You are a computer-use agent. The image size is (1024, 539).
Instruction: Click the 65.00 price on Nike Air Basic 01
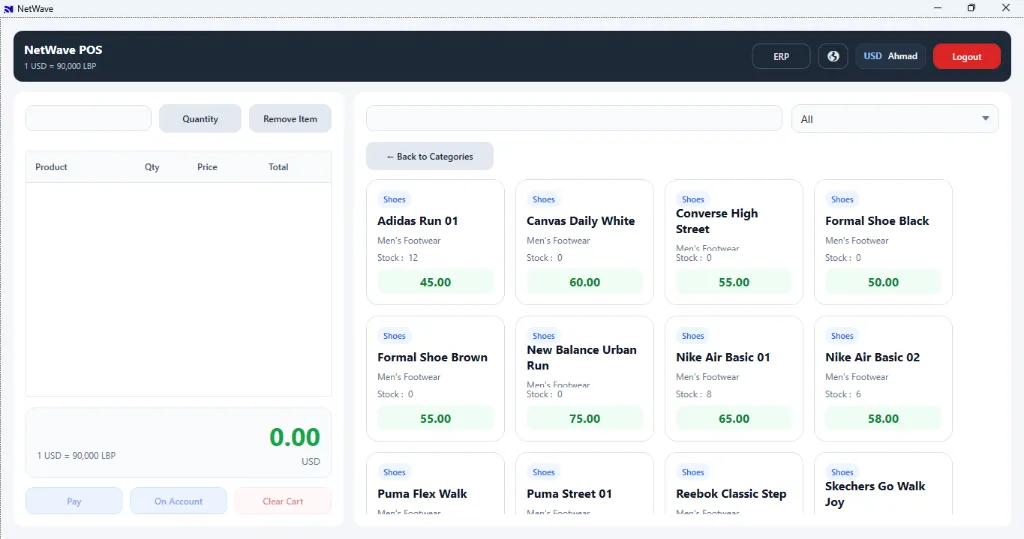click(x=734, y=419)
